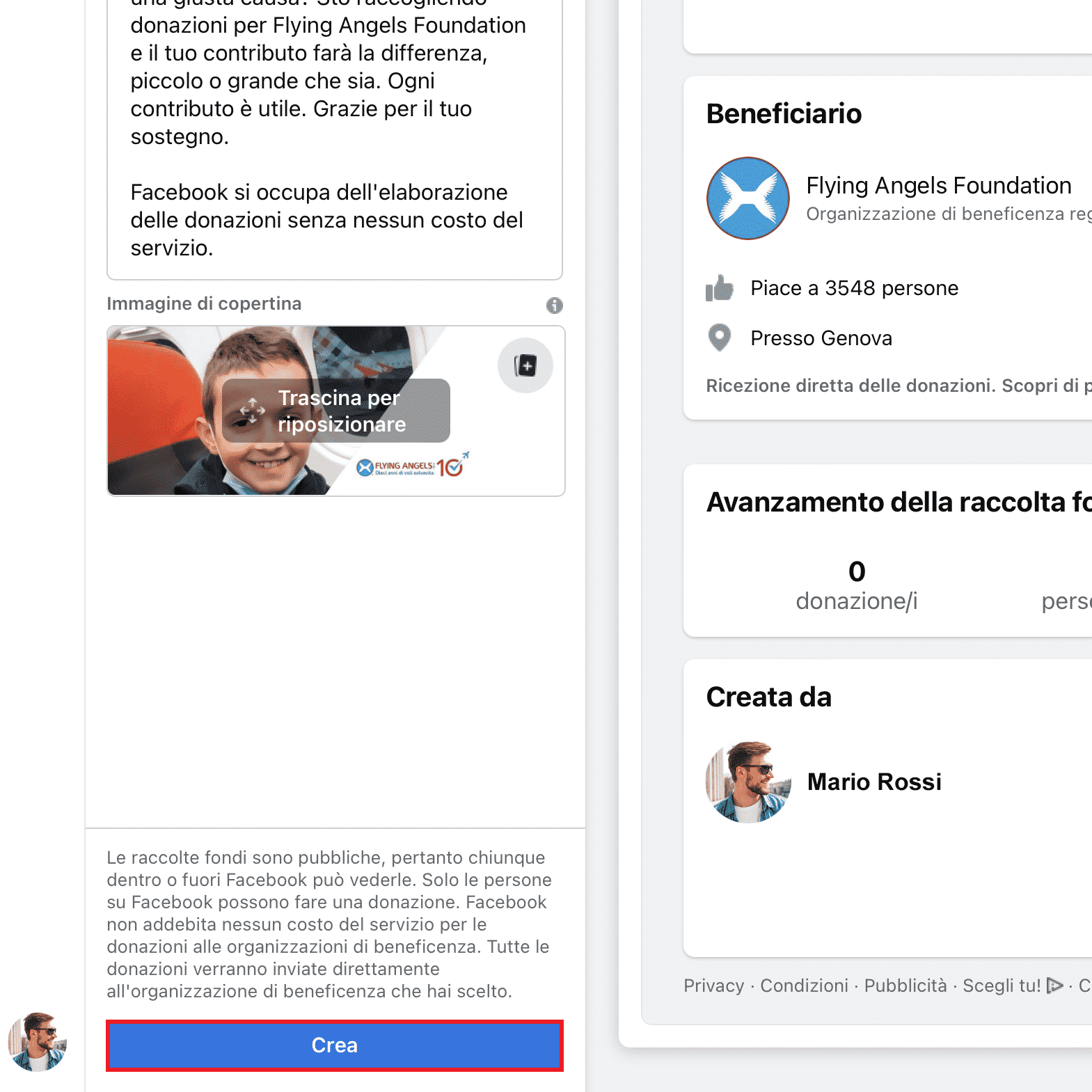Click the profile avatar beside the Crea button
The image size is (1092, 1092).
pos(38,1042)
